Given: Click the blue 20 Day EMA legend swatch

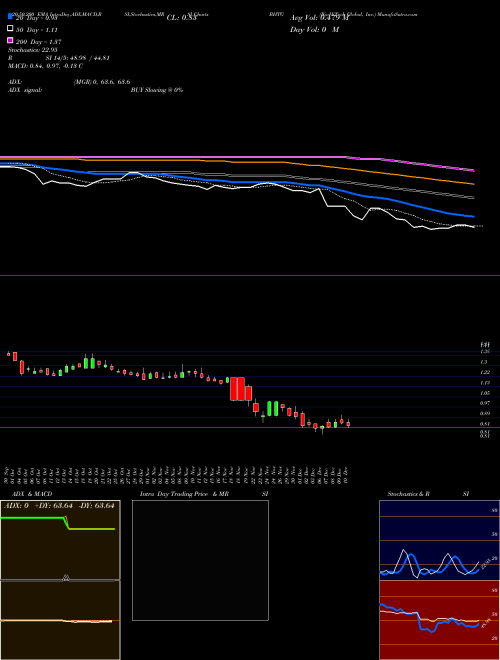Looking at the screenshot, I should [x=10, y=16].
